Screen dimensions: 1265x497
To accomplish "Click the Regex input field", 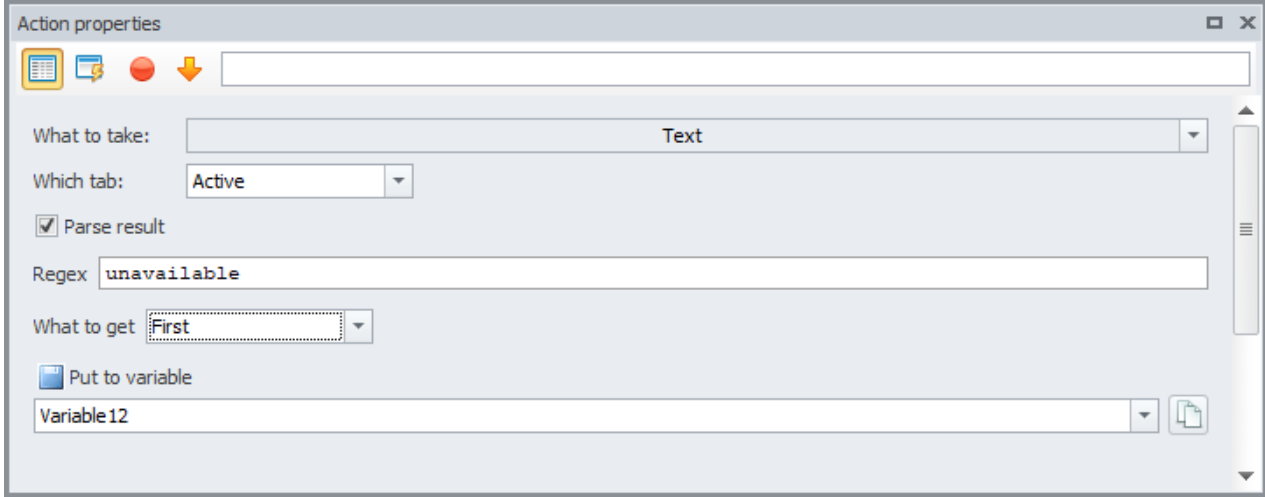I will click(652, 273).
